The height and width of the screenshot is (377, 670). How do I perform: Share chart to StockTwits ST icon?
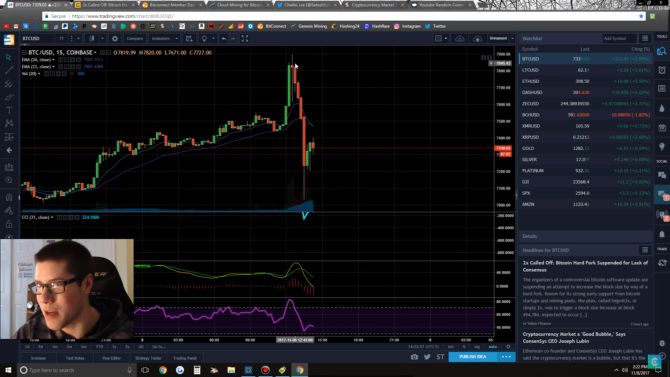[x=440, y=357]
